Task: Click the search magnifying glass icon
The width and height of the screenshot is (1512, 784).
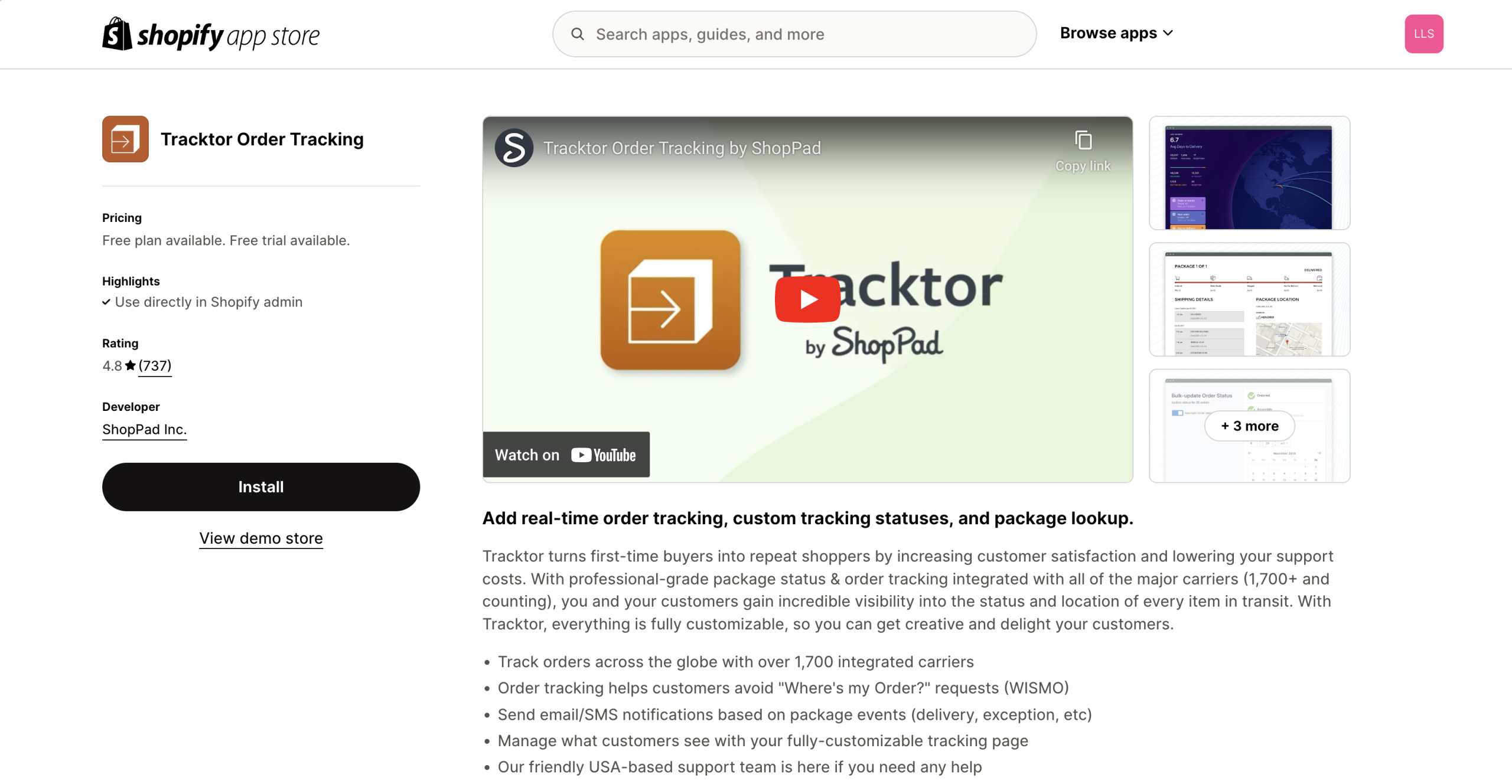Action: tap(578, 33)
